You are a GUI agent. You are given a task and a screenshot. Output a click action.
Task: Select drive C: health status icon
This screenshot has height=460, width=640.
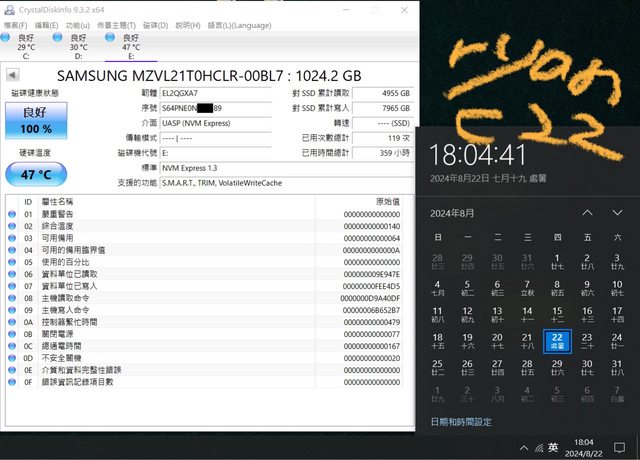coord(10,38)
